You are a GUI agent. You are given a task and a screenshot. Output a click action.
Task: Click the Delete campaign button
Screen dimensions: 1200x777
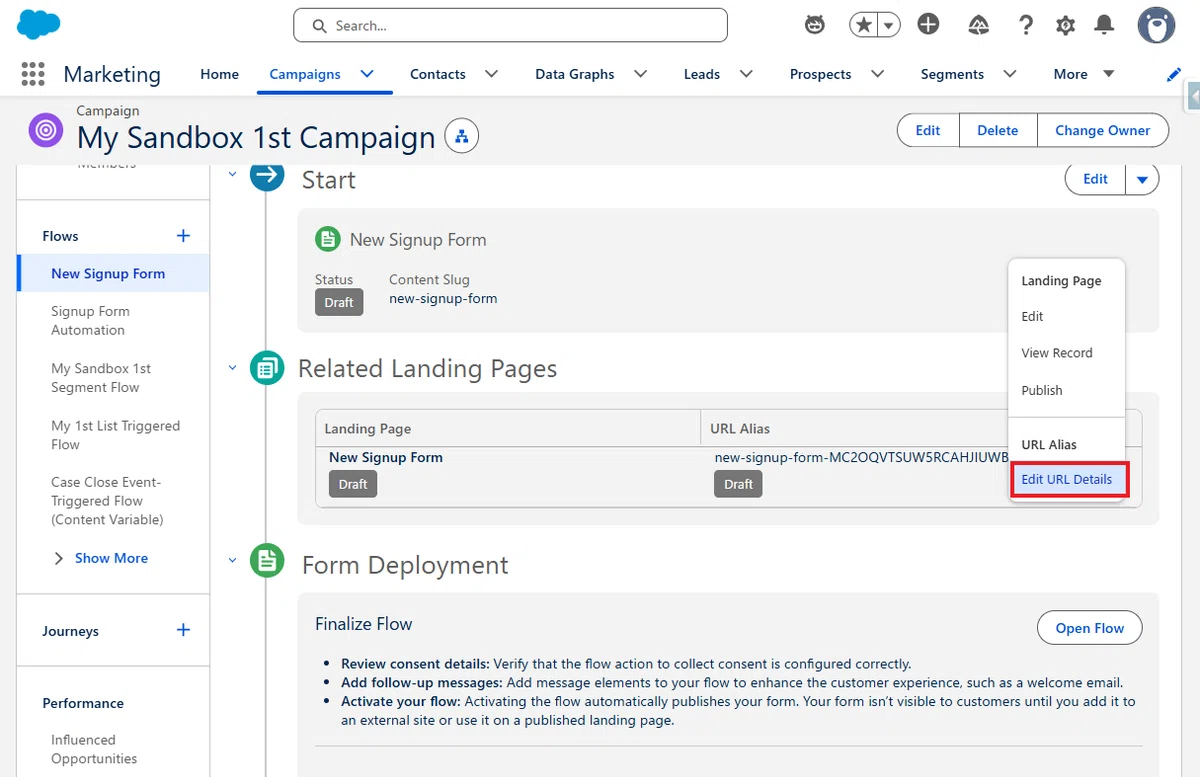(x=997, y=130)
